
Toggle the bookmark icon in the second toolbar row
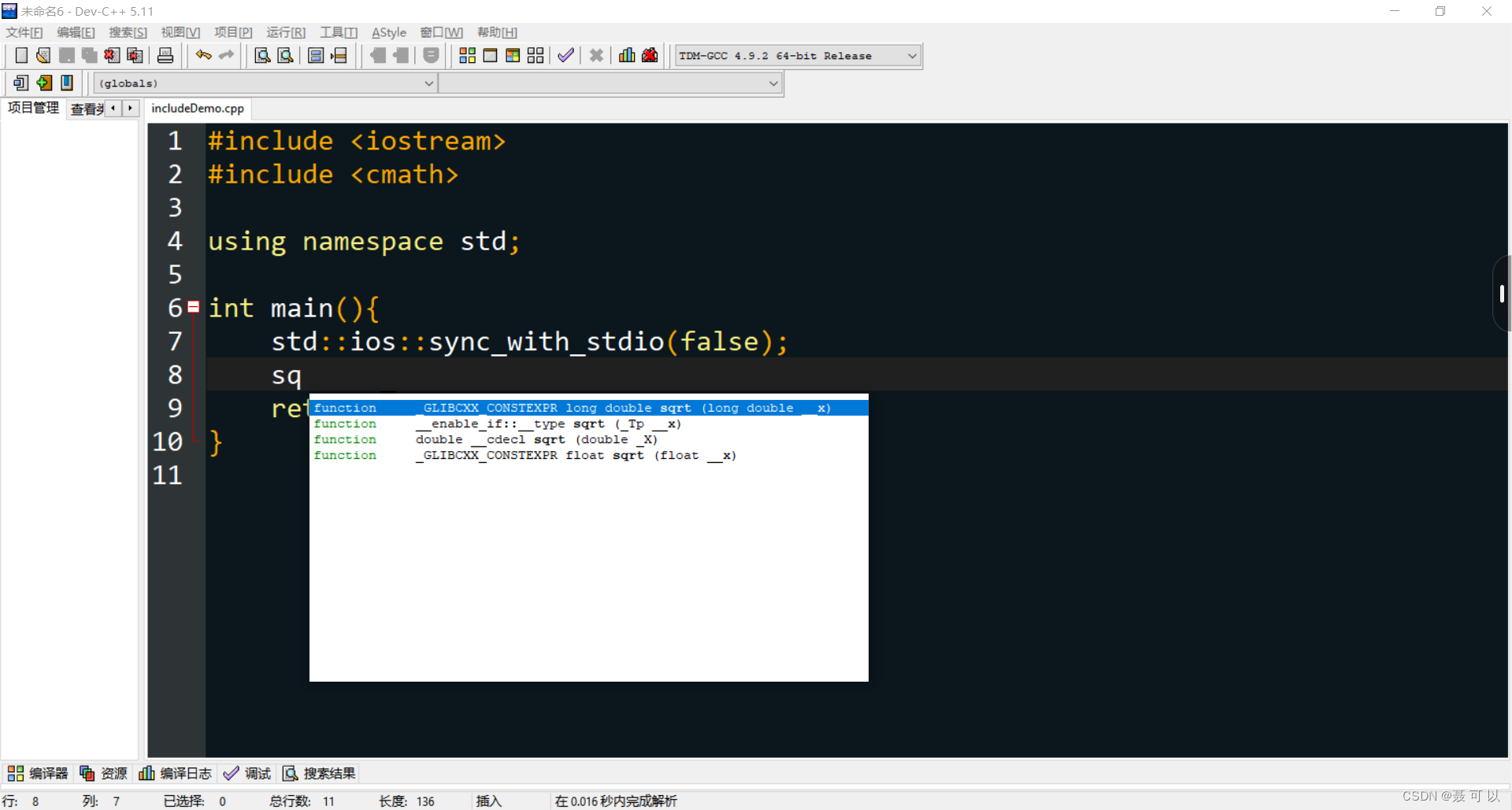(x=66, y=83)
